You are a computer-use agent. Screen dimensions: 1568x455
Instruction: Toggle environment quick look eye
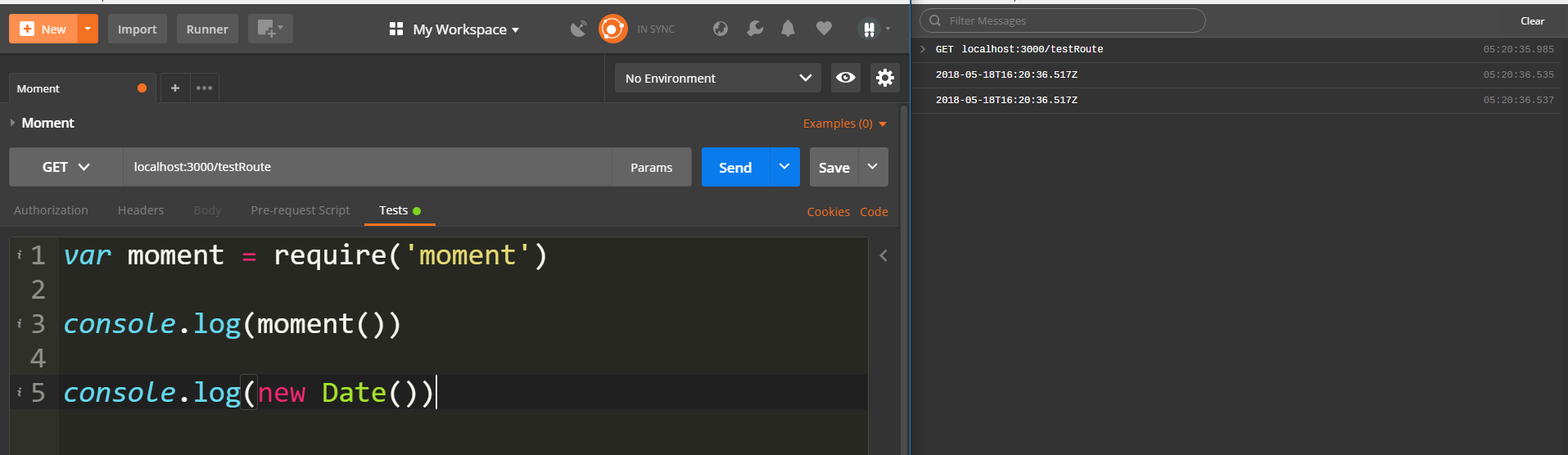point(846,78)
